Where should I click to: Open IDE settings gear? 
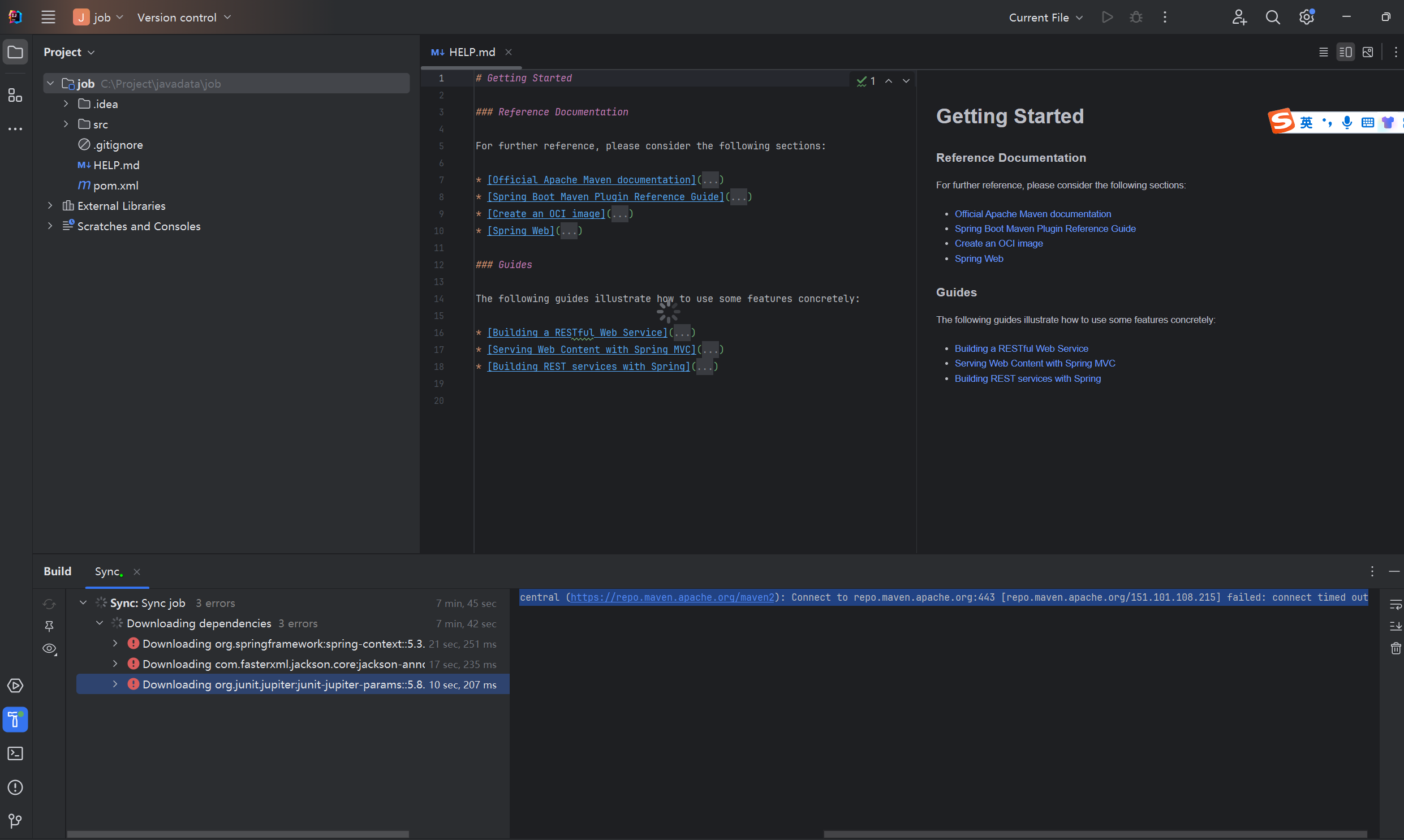coord(1306,18)
